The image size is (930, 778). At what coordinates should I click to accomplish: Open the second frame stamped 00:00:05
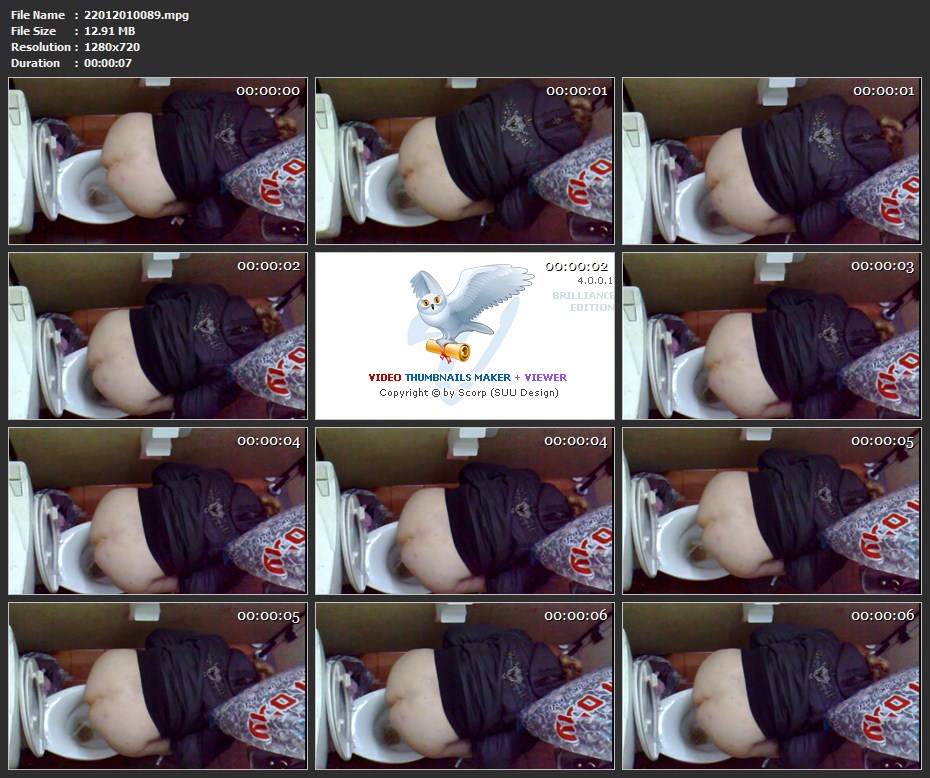point(158,686)
